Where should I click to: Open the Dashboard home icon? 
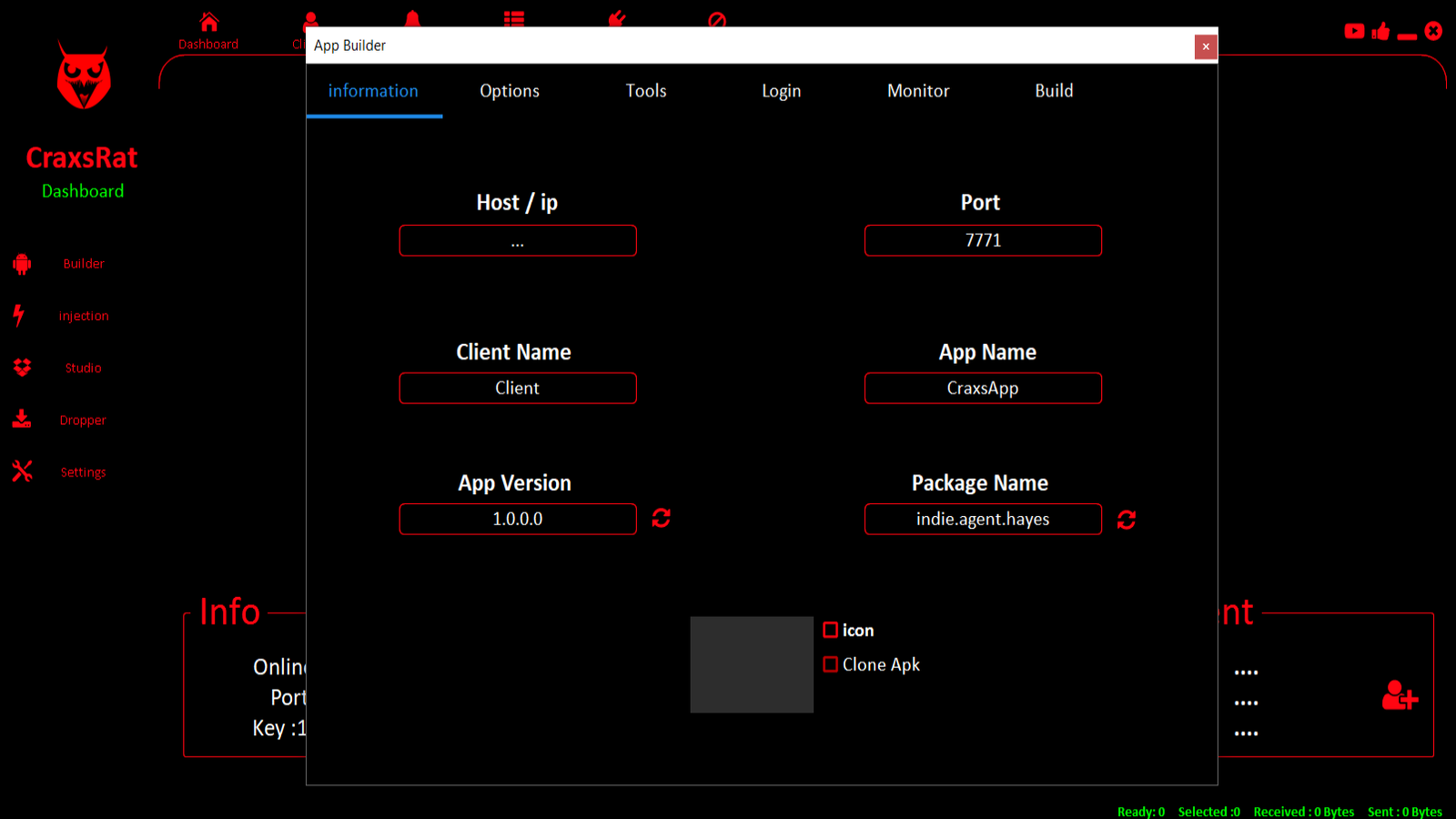[209, 21]
